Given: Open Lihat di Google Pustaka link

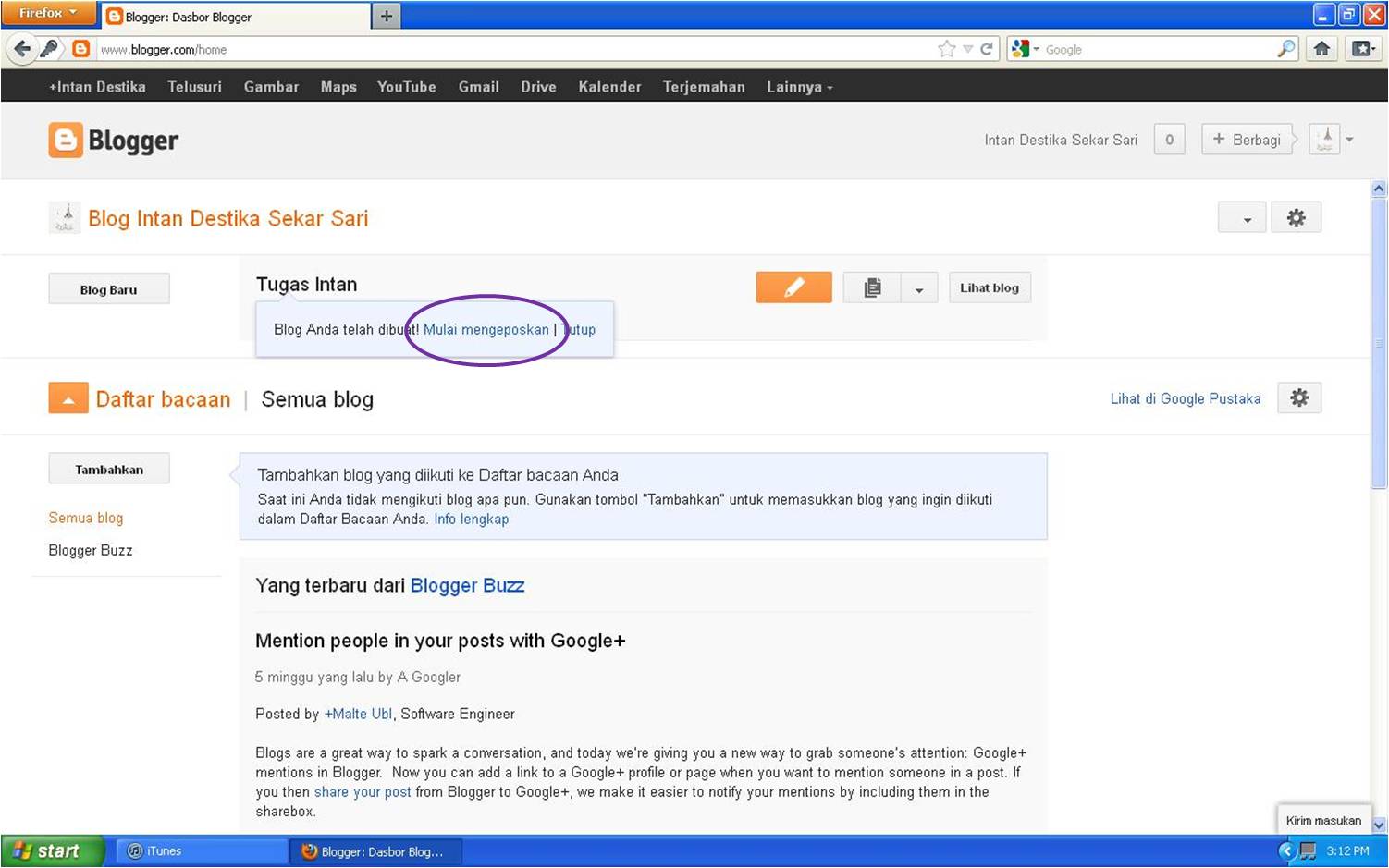Looking at the screenshot, I should (x=1186, y=398).
